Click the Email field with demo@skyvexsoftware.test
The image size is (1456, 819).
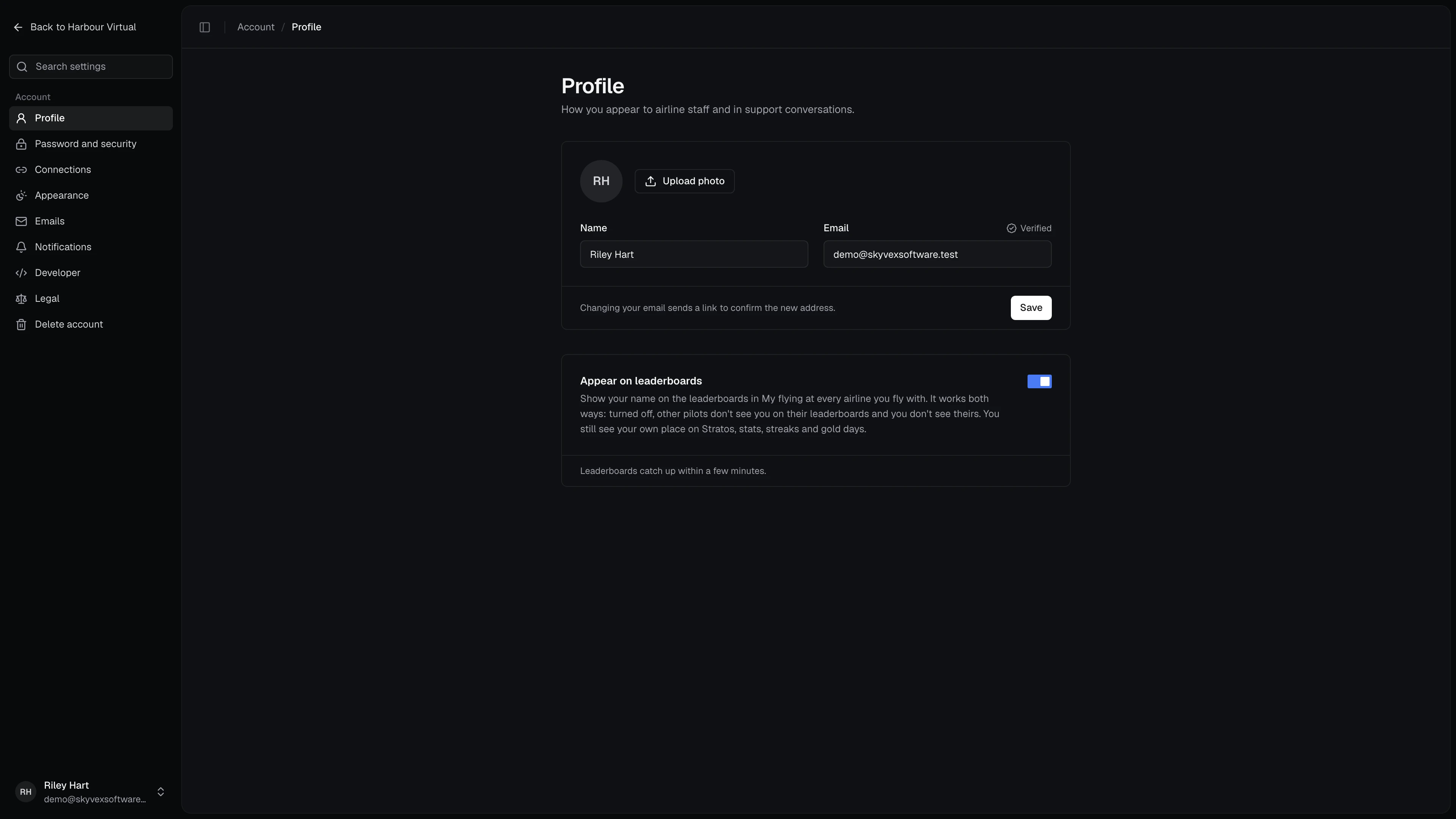click(937, 254)
